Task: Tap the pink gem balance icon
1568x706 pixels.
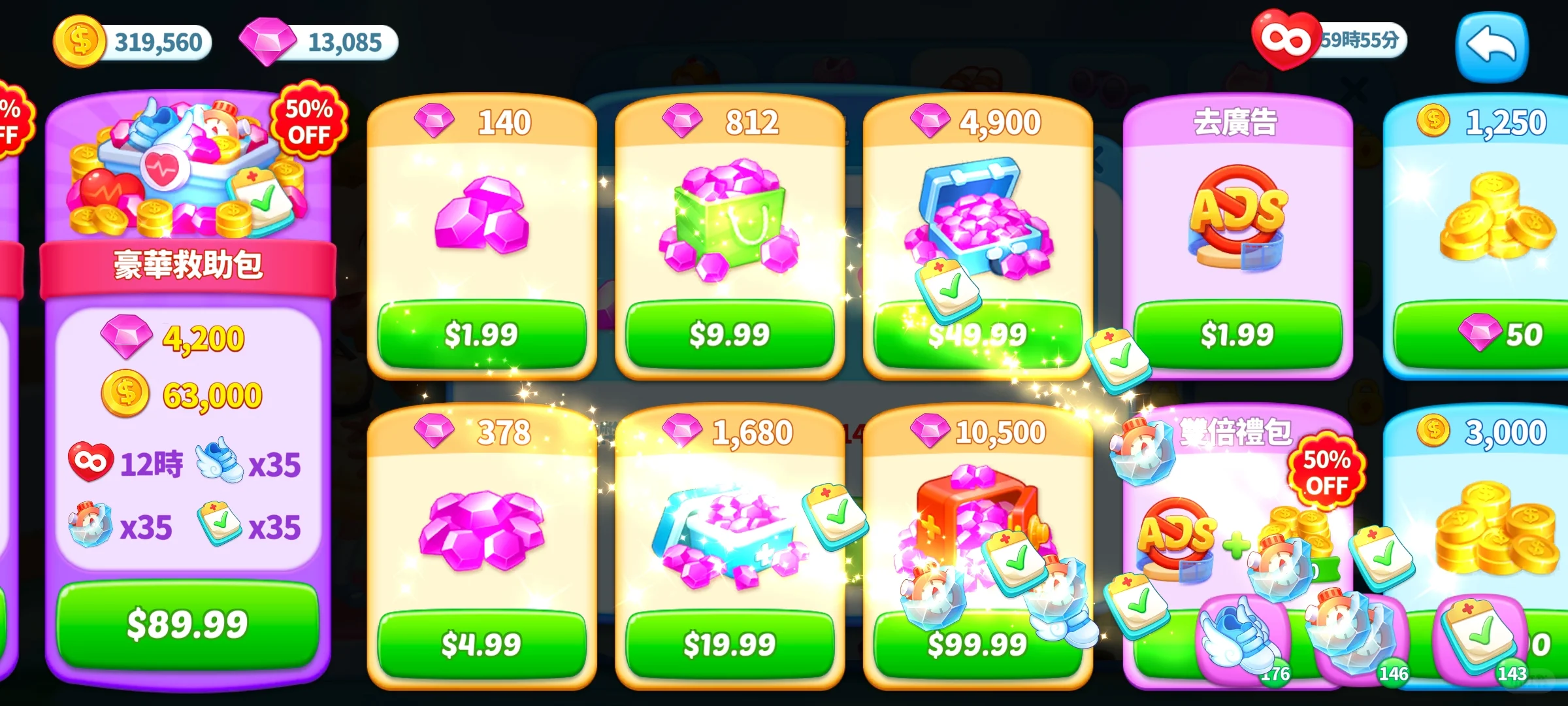Action: click(268, 42)
